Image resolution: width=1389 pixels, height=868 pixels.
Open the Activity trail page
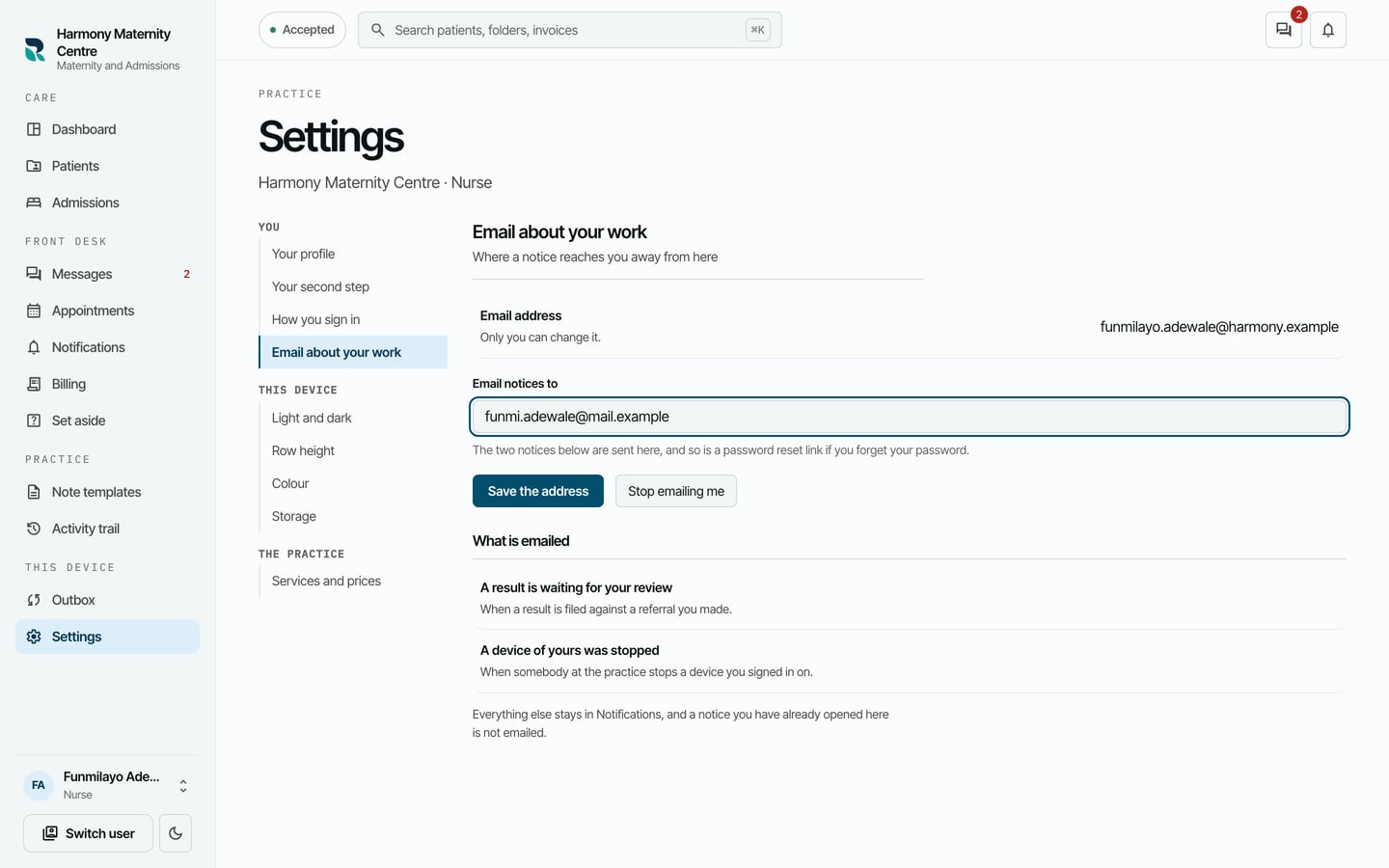point(107,529)
